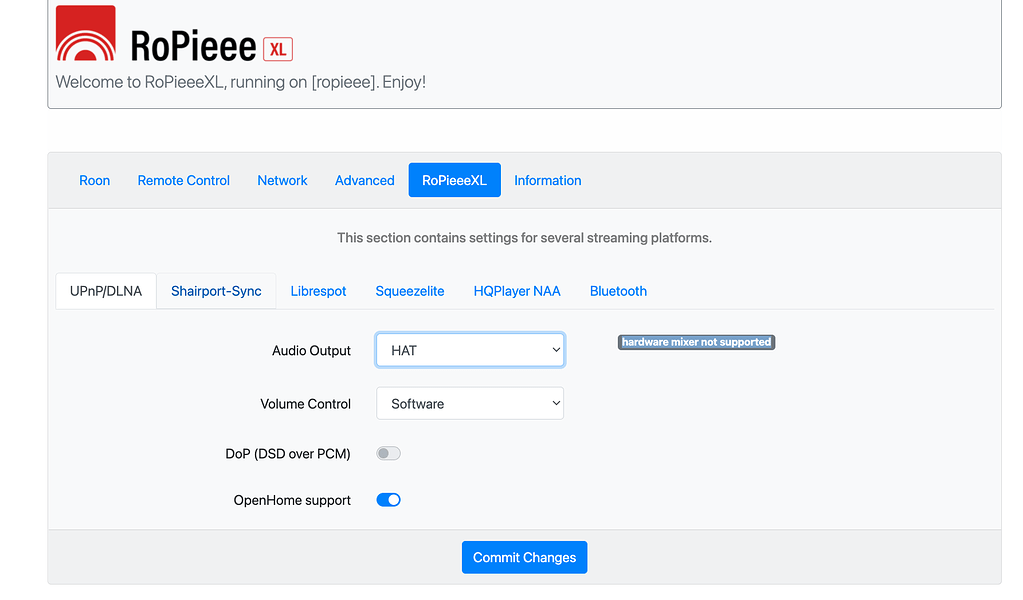The image size is (1023, 600).
Task: Open the Advanced settings tab
Action: (364, 180)
